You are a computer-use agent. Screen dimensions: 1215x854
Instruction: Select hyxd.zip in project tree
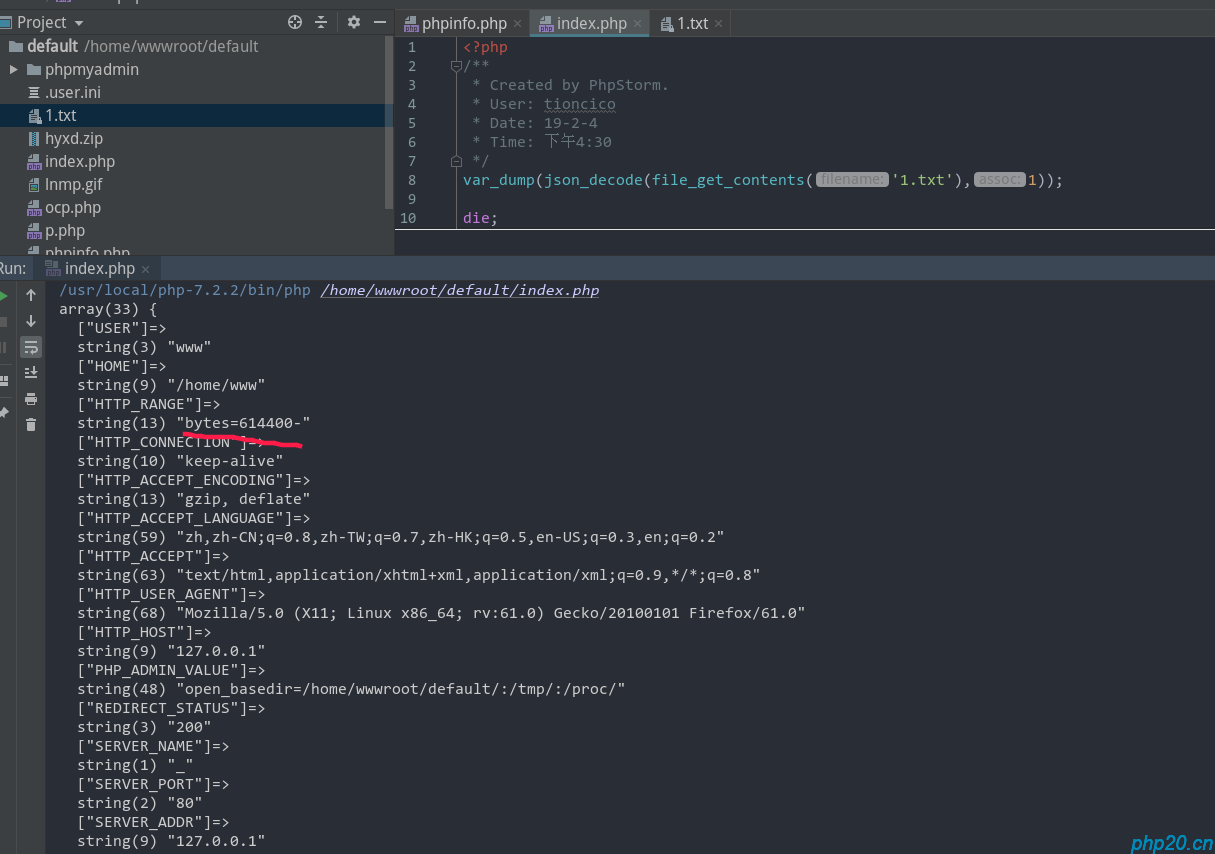point(73,138)
